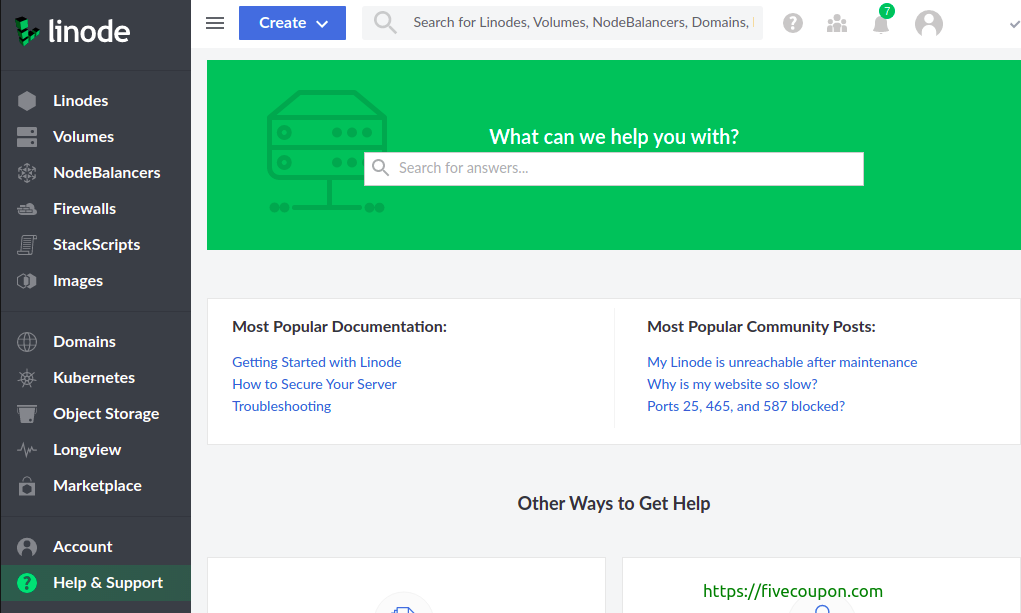Click the Most Popular Community Posts heading

(x=761, y=327)
